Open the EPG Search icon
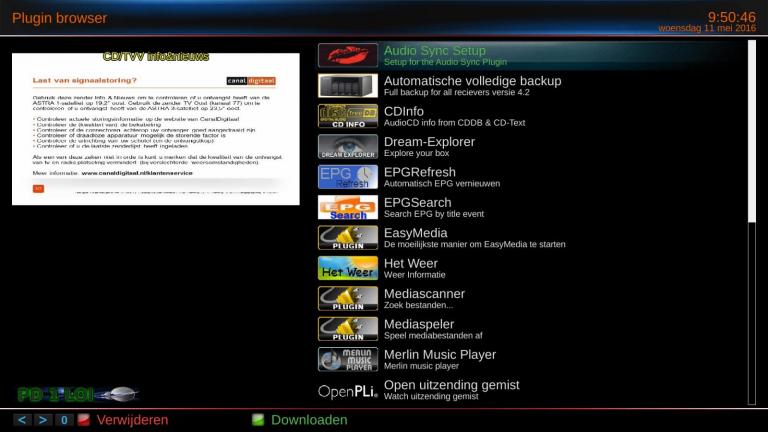The height and width of the screenshot is (432, 768). (x=347, y=208)
